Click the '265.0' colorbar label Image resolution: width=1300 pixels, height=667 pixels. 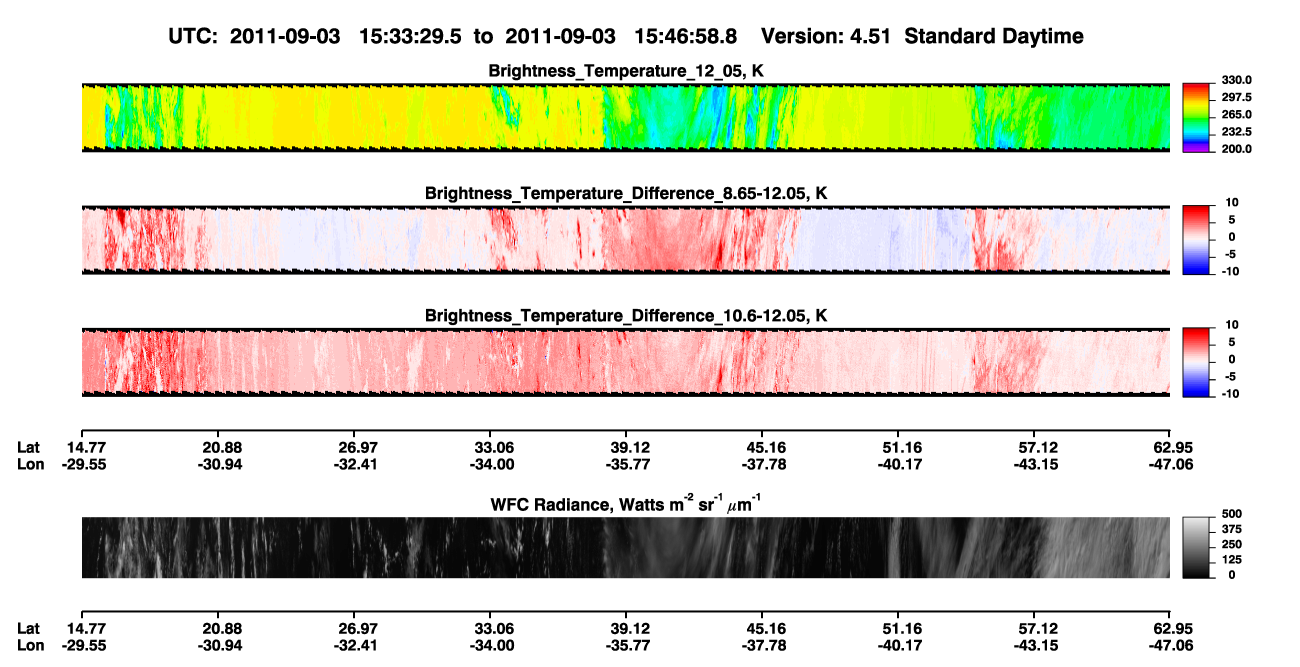[x=1238, y=114]
